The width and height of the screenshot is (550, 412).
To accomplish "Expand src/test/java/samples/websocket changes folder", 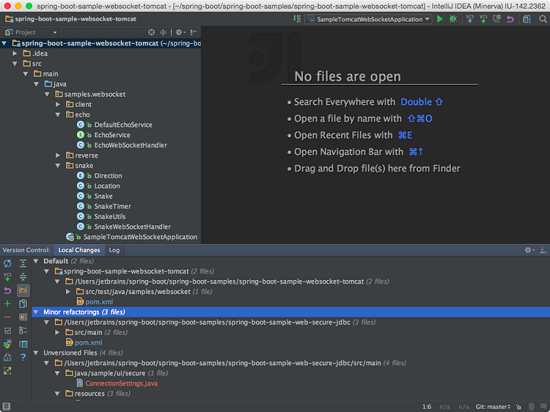I will (68, 292).
